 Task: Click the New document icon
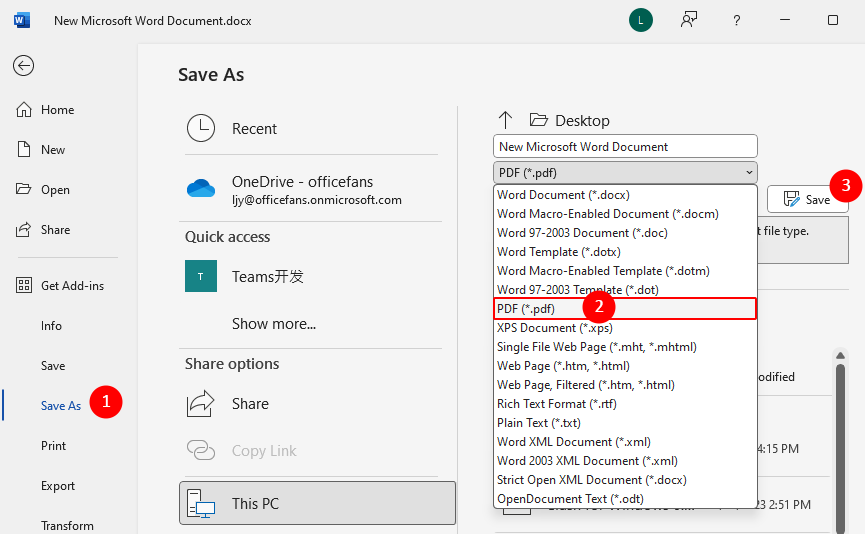tap(24, 150)
